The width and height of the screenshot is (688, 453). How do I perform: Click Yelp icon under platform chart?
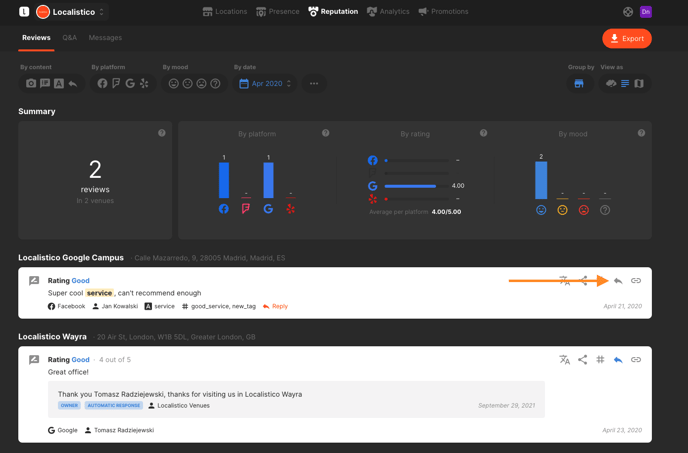point(290,209)
